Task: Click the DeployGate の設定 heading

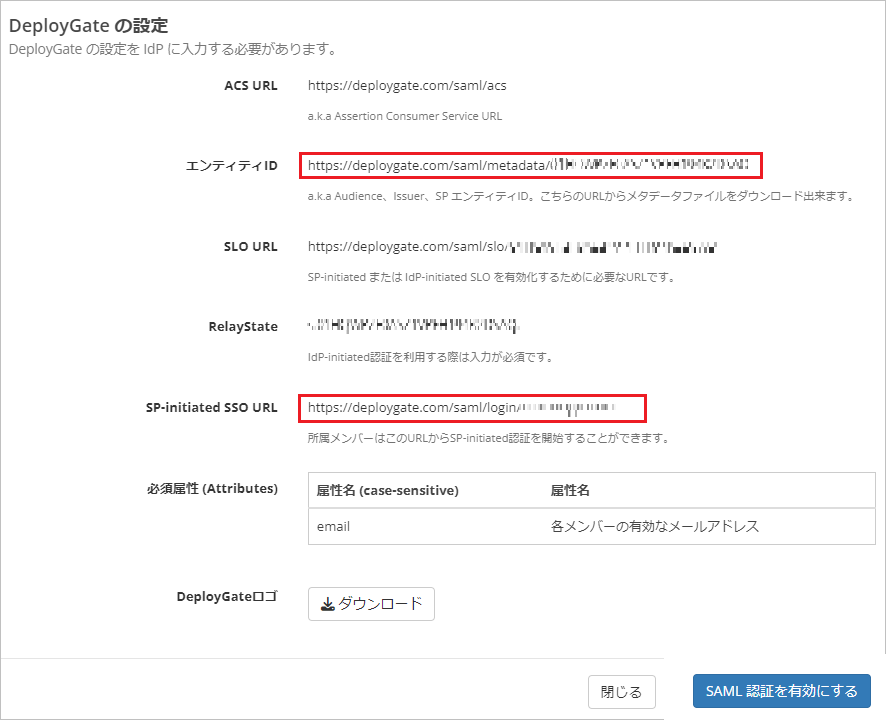Action: click(89, 25)
